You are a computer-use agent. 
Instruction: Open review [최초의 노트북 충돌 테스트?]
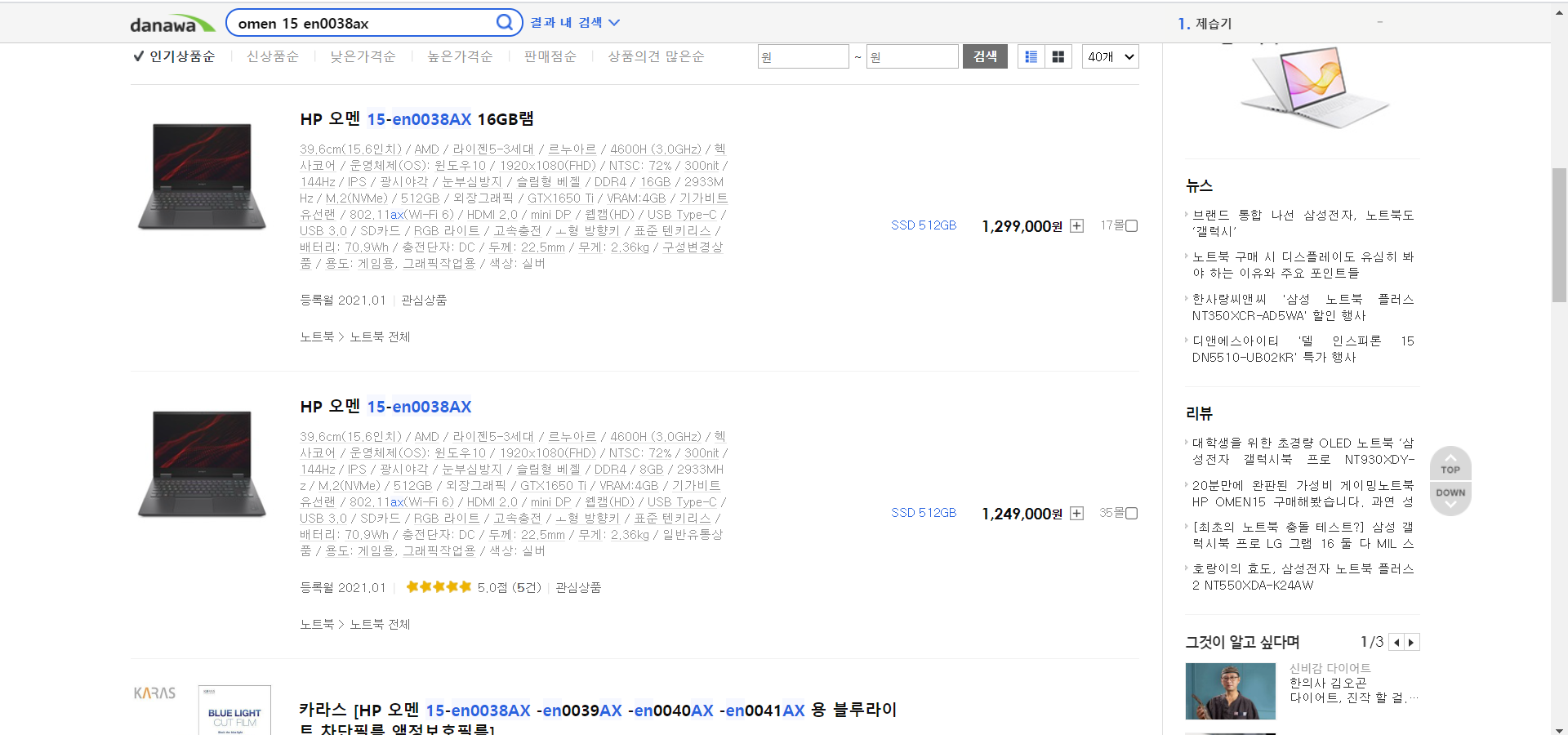tap(1303, 535)
